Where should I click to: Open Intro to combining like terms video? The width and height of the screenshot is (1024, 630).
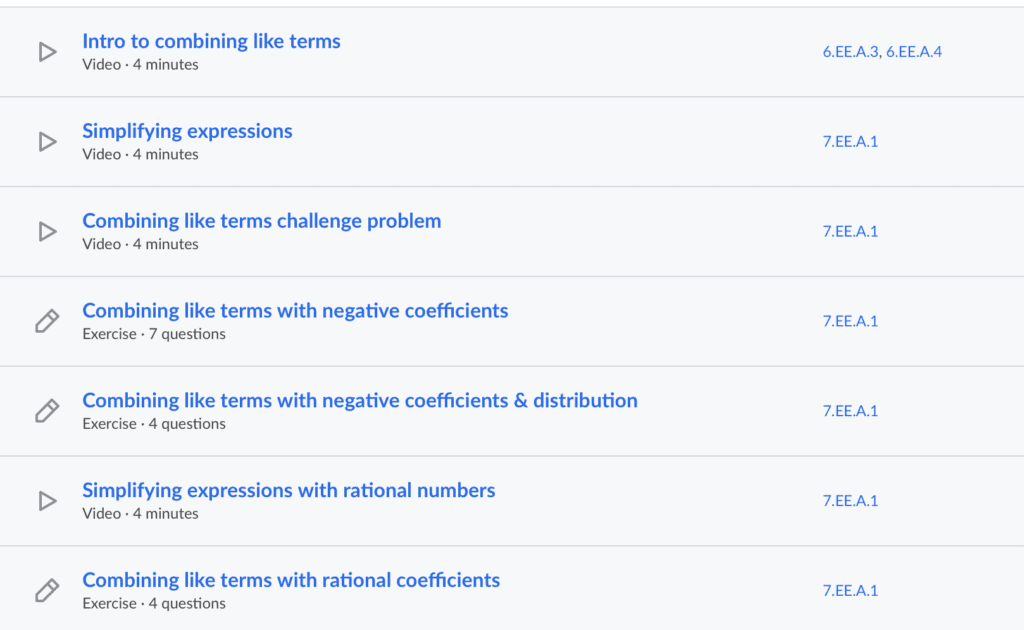click(x=211, y=41)
